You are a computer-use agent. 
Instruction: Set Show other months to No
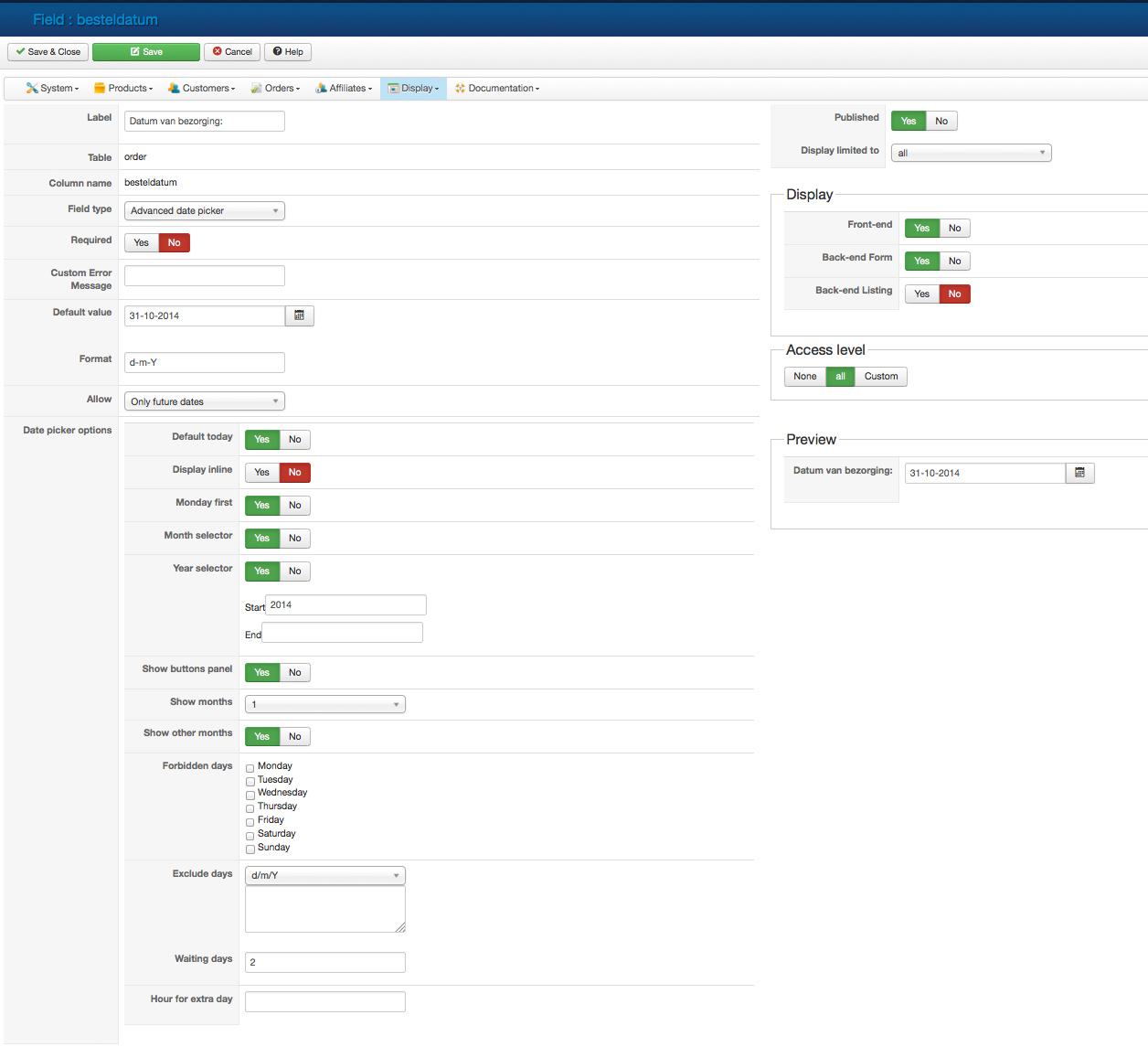tap(294, 736)
